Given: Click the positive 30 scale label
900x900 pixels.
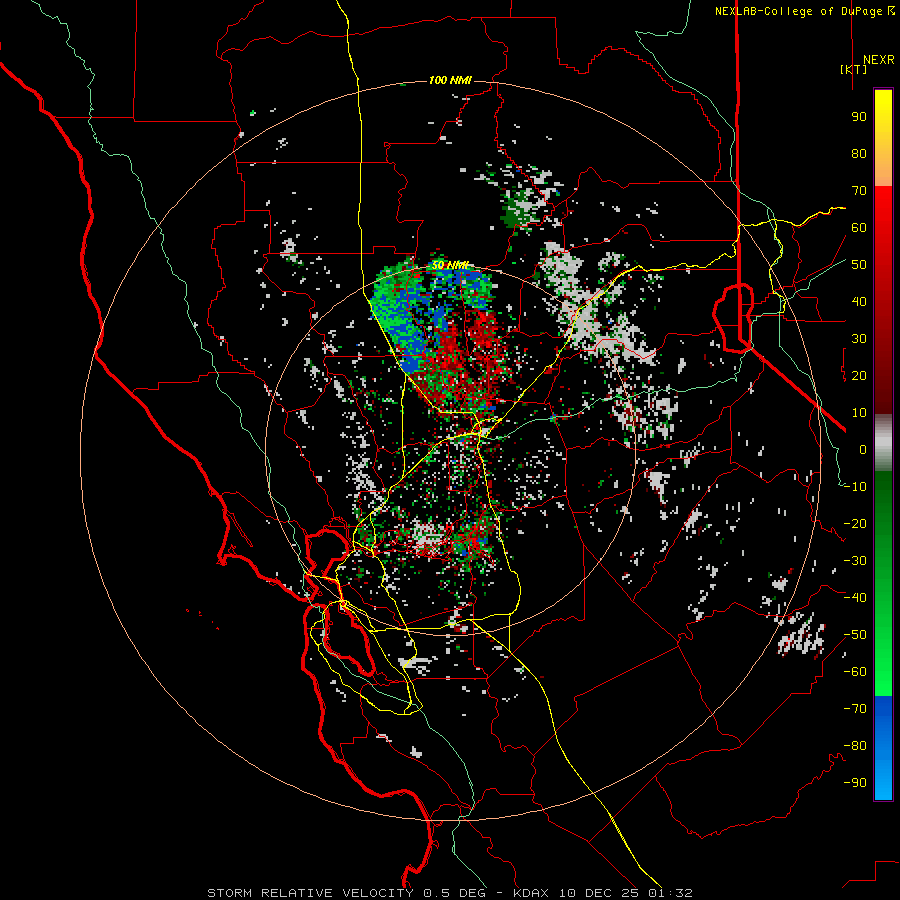Looking at the screenshot, I should 859,339.
